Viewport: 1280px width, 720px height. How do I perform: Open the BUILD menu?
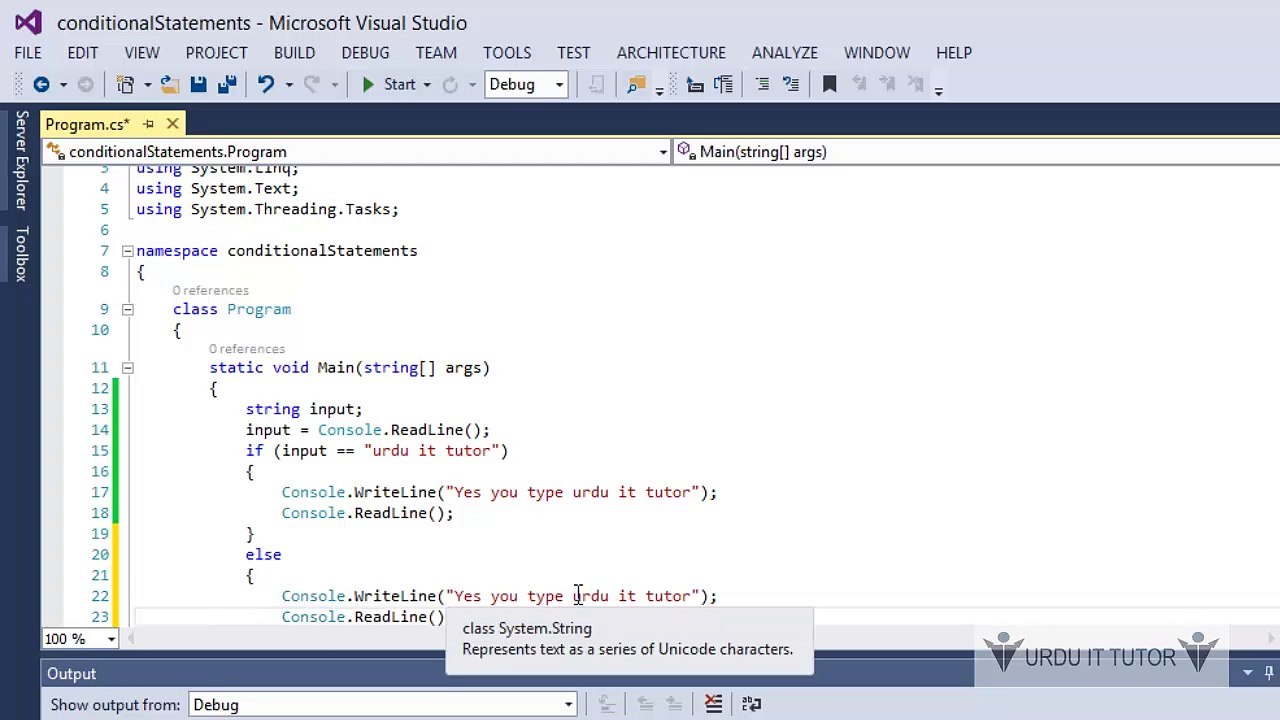pos(294,53)
